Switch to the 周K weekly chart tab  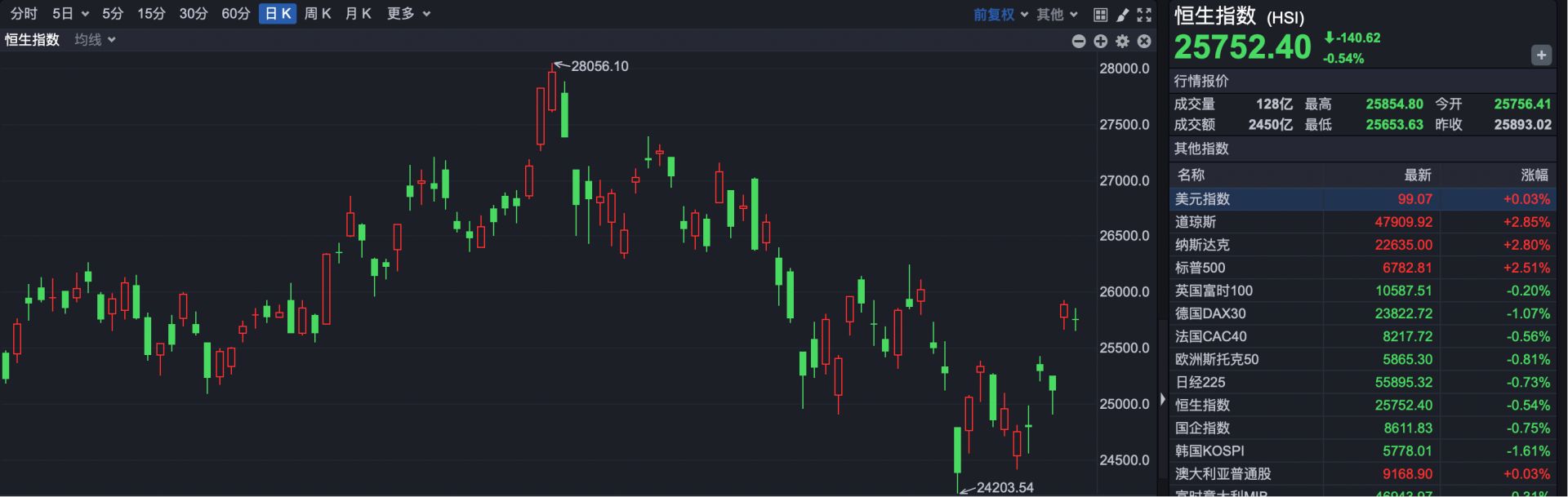[x=317, y=14]
